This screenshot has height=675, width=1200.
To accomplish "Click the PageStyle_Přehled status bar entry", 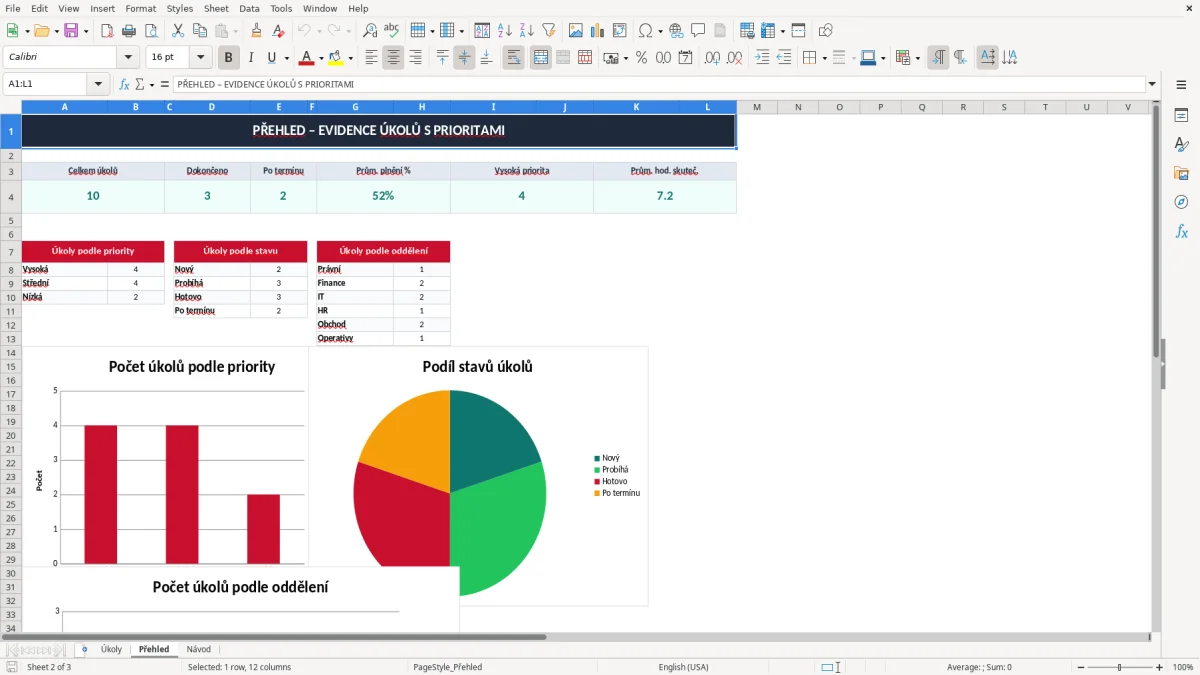I will tap(447, 667).
